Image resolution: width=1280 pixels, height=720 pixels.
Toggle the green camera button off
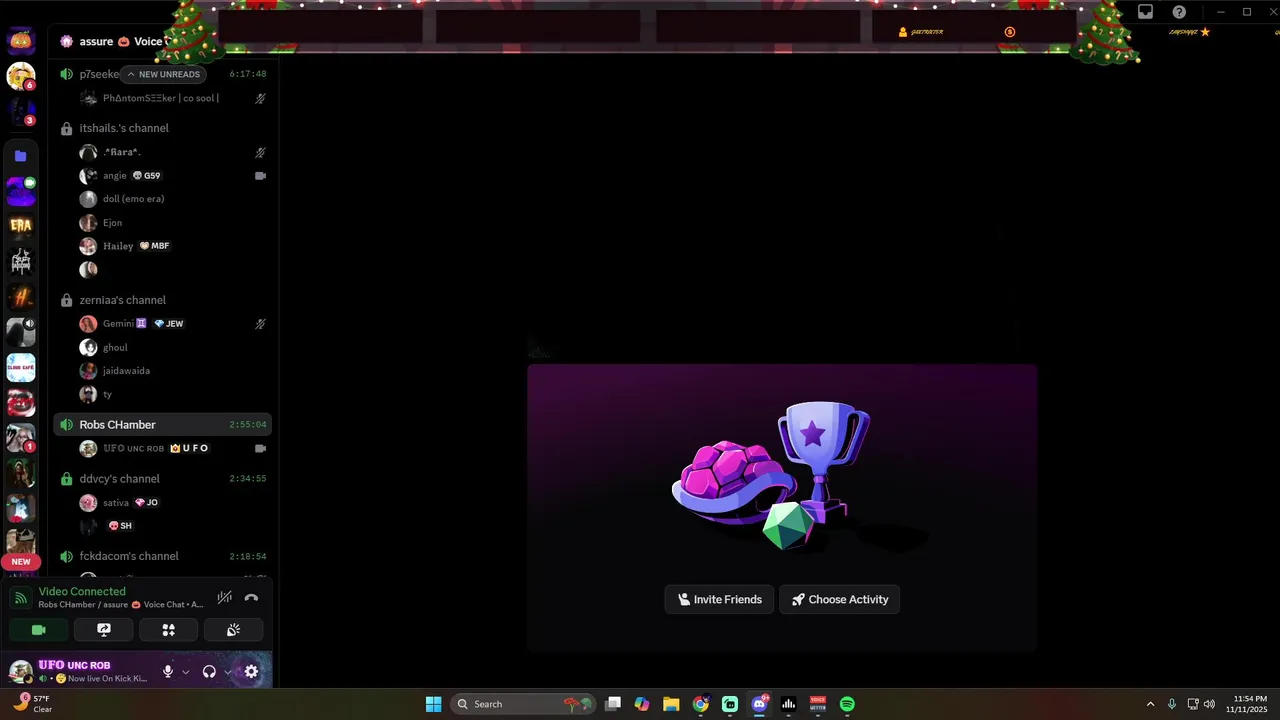(39, 630)
